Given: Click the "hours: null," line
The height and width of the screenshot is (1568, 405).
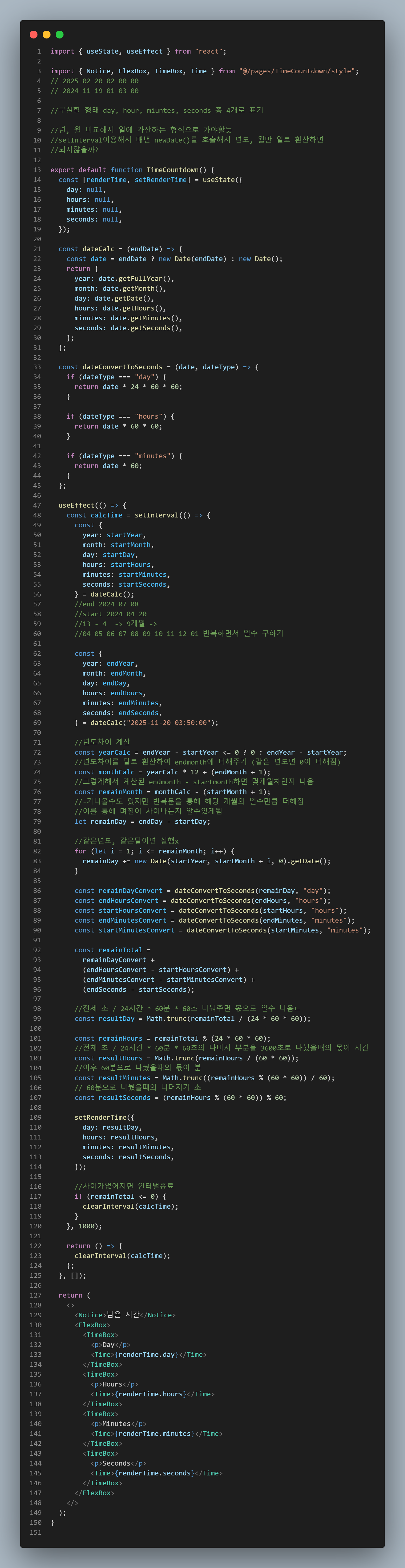Looking at the screenshot, I should tap(90, 200).
